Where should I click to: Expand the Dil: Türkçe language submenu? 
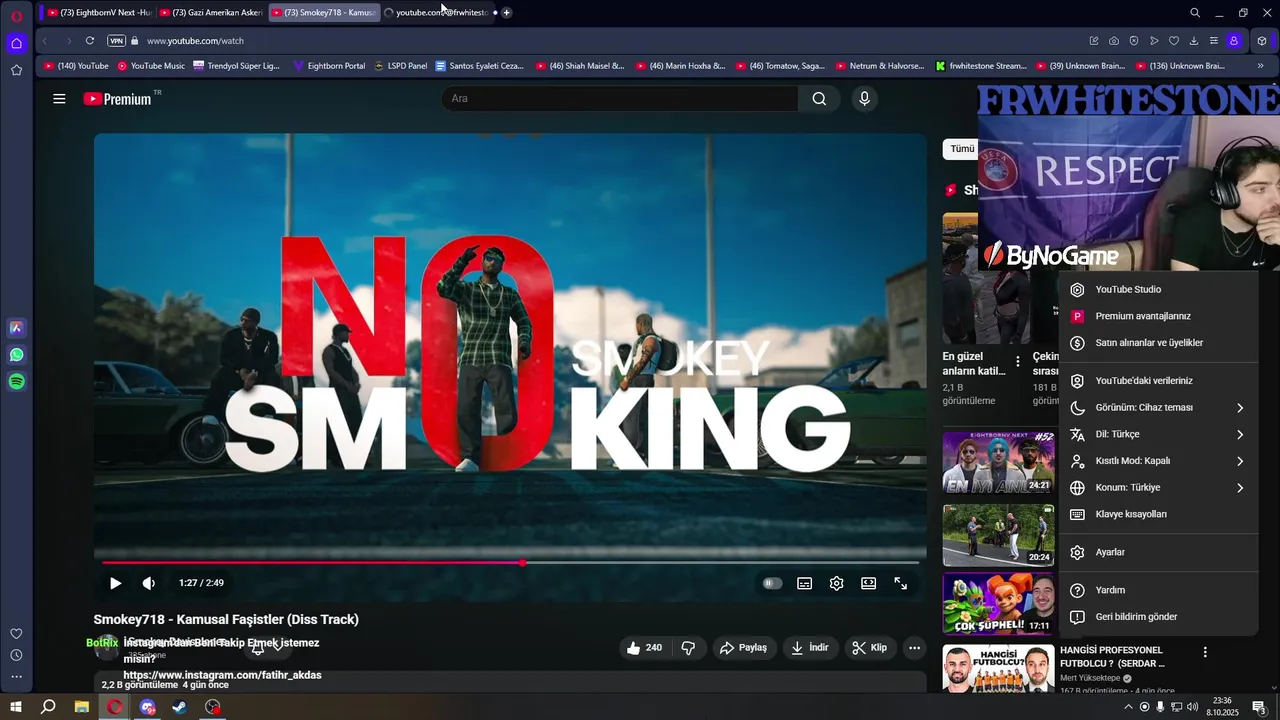click(1158, 435)
